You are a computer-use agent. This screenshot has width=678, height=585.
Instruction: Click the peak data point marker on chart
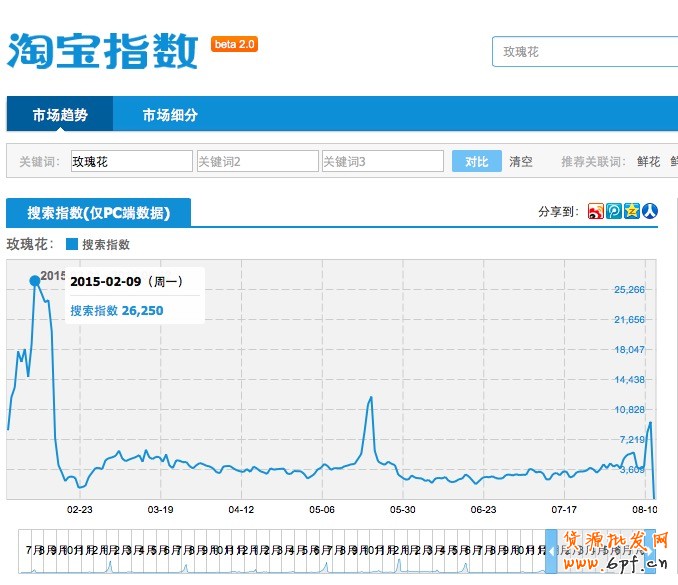pos(35,280)
